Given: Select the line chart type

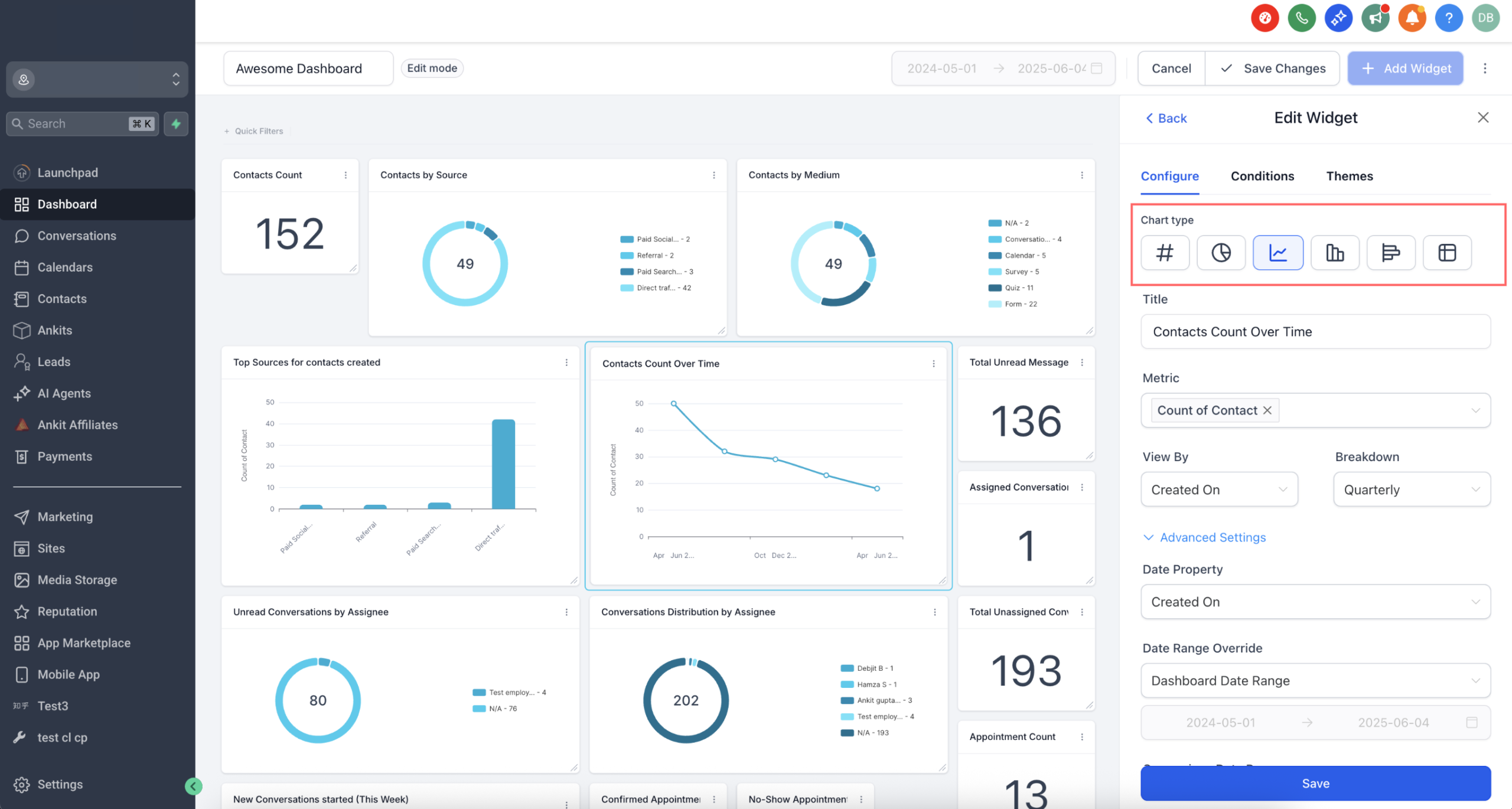Looking at the screenshot, I should pyautogui.click(x=1278, y=253).
